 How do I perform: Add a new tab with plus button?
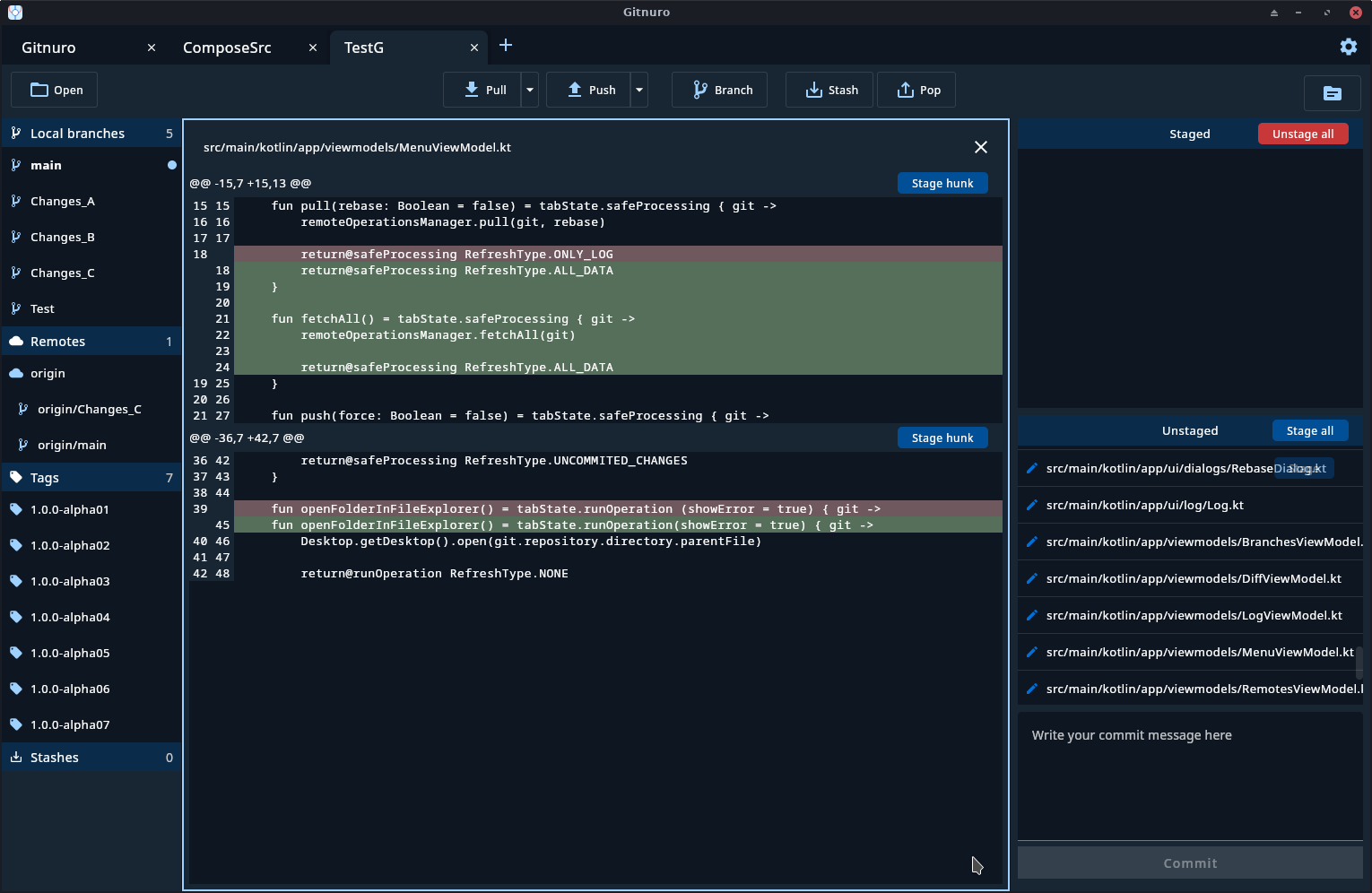pyautogui.click(x=506, y=45)
